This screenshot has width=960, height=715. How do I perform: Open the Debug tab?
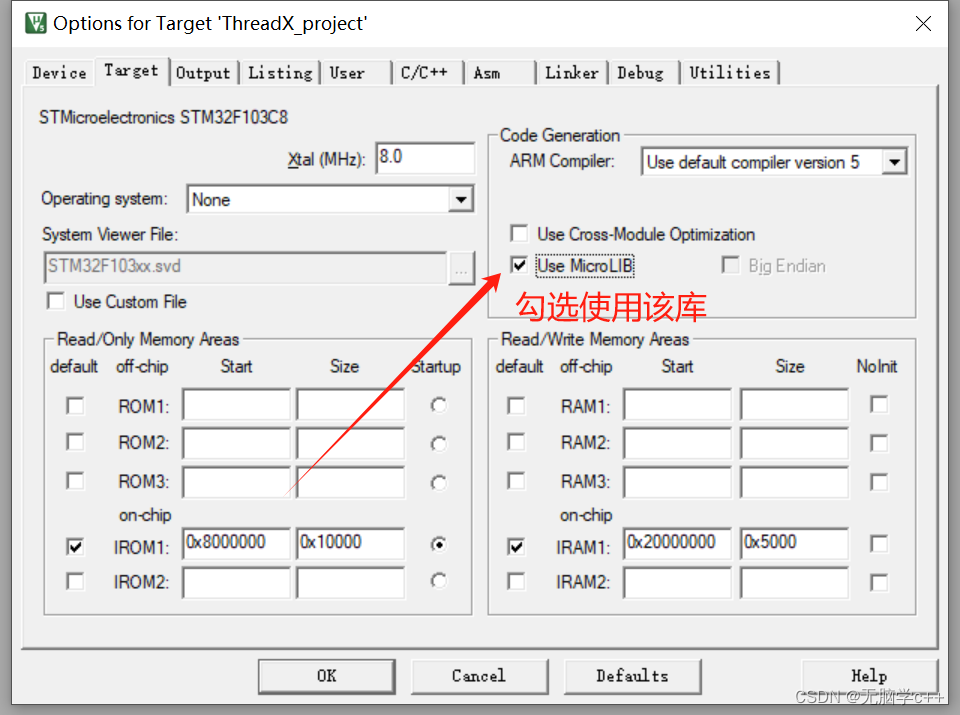pos(643,73)
